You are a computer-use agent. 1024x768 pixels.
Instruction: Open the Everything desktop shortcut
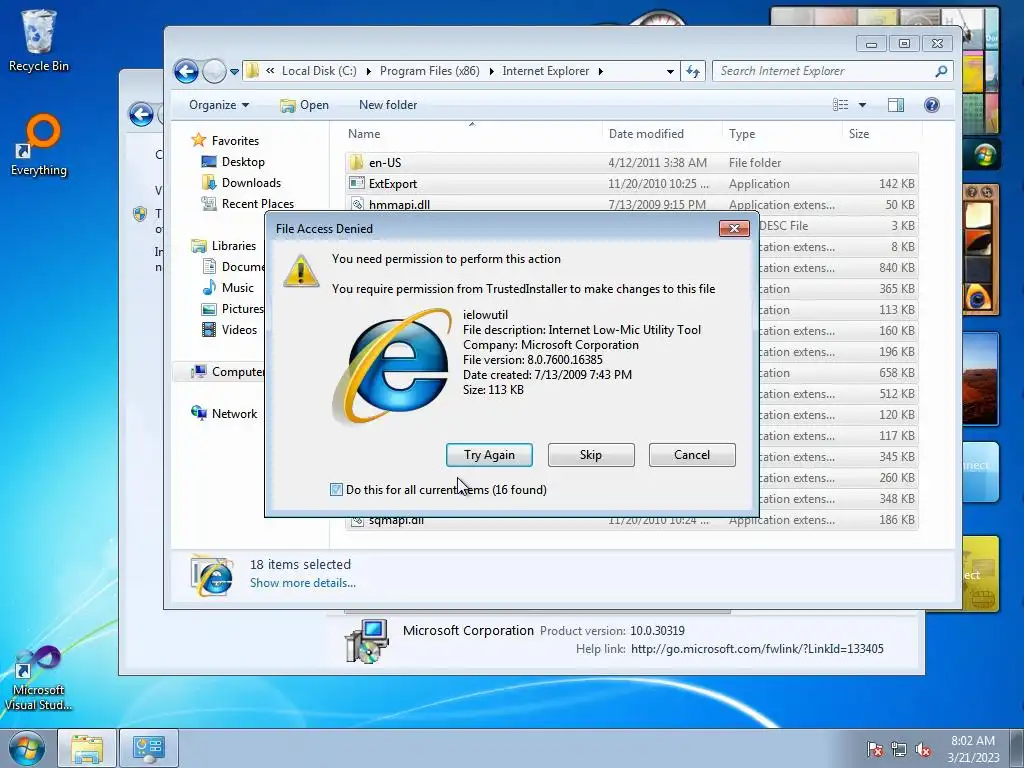coord(39,145)
